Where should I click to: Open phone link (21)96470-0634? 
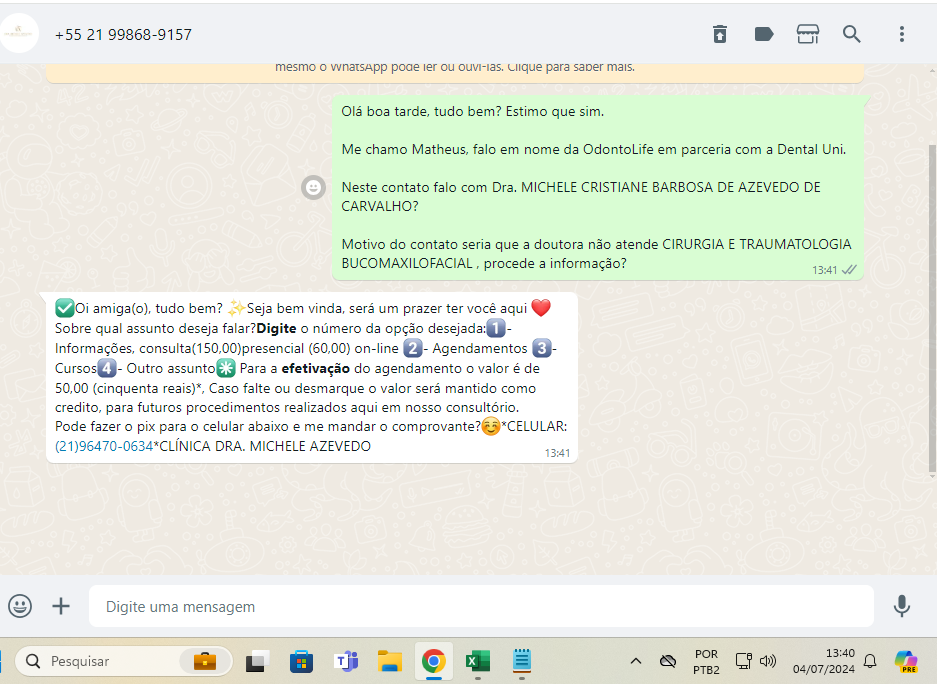point(104,446)
